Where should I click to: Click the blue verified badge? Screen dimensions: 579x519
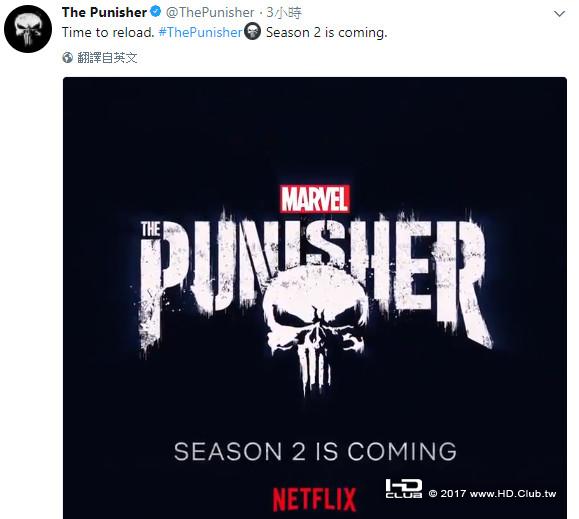156,12
